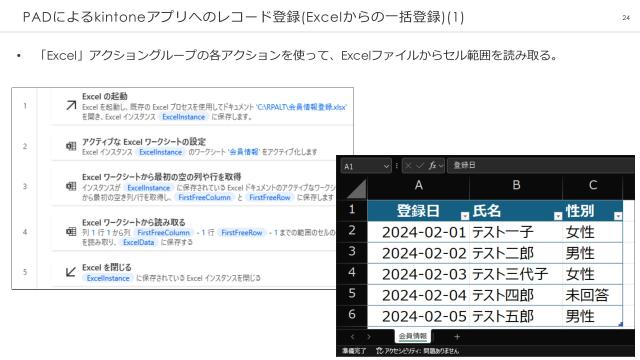Screen dimensions: 640x360
Task: Click the Excel icon of step 2 worksheet setting
Action: (71, 146)
